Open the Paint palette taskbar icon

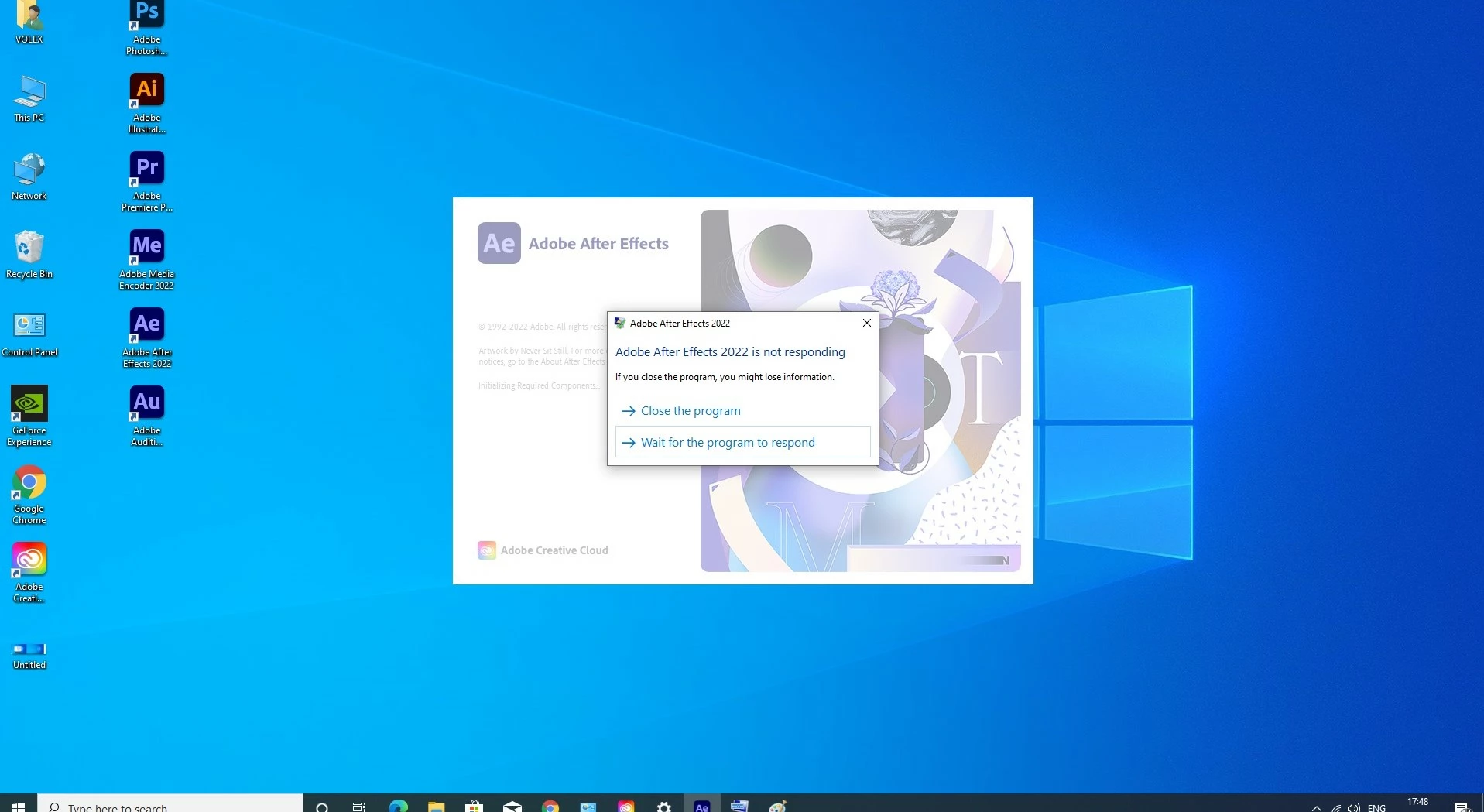click(777, 807)
